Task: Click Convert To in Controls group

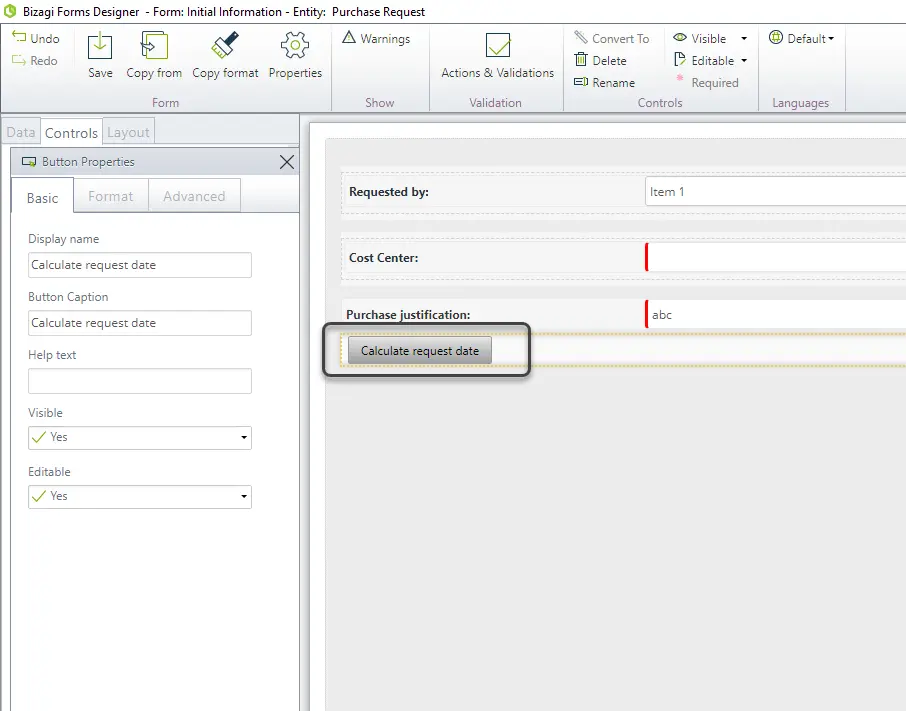Action: 612,38
